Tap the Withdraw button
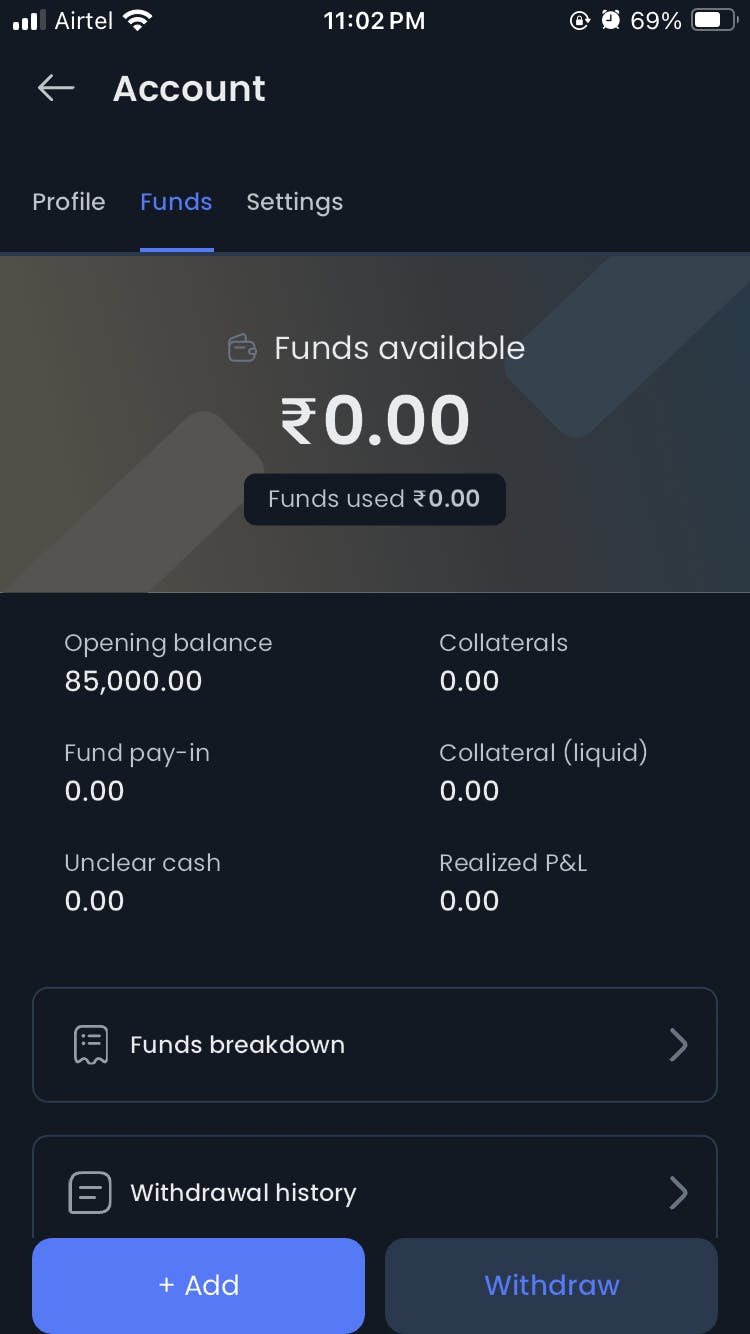Viewport: 750px width, 1334px height. (x=551, y=1285)
